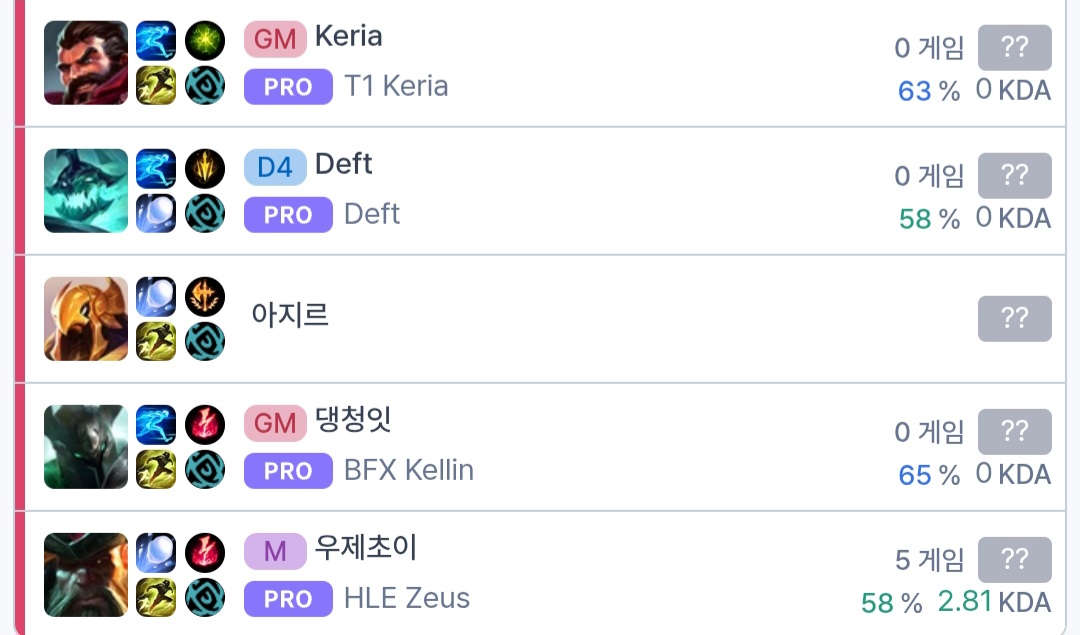
Task: Open the T1 Keria pro profile link
Action: tap(396, 87)
